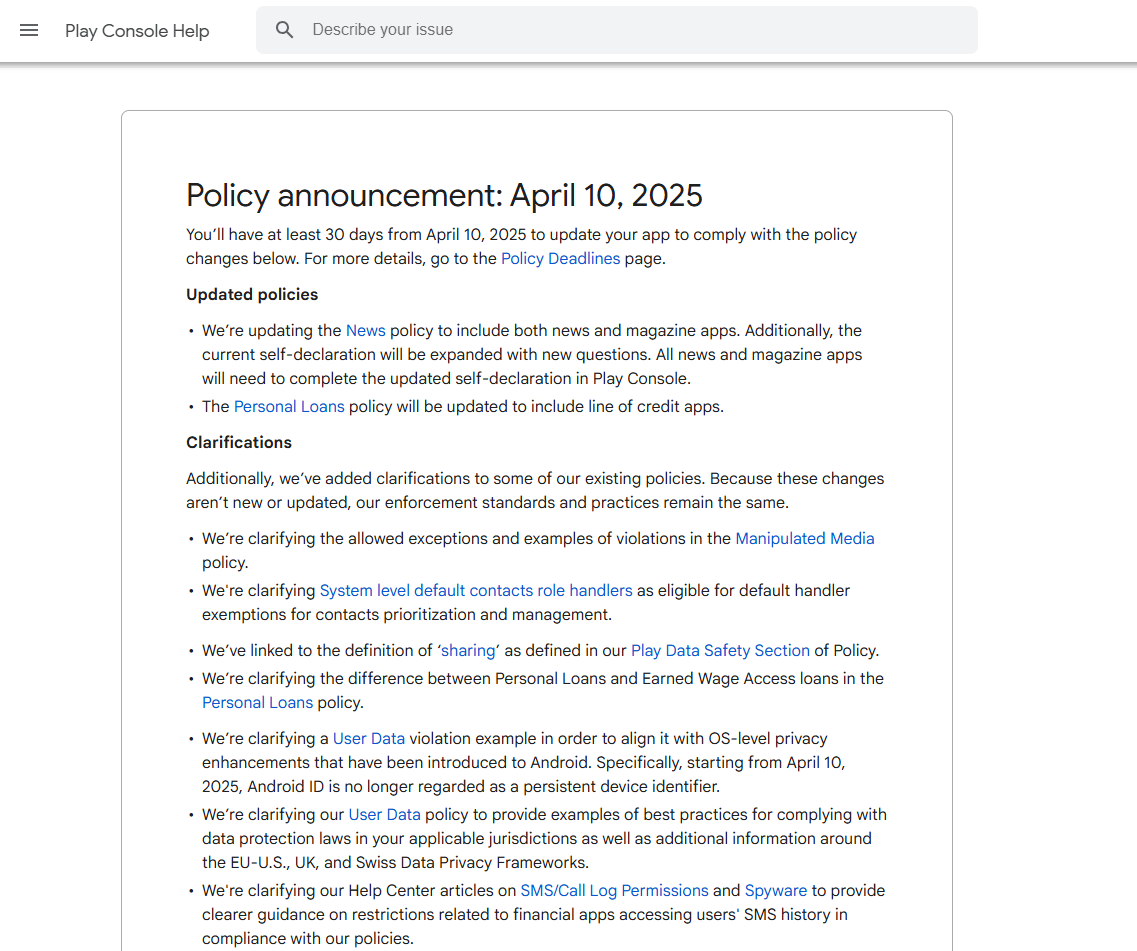The width and height of the screenshot is (1137, 951).
Task: Open the Policy Deadlines link
Action: click(561, 259)
